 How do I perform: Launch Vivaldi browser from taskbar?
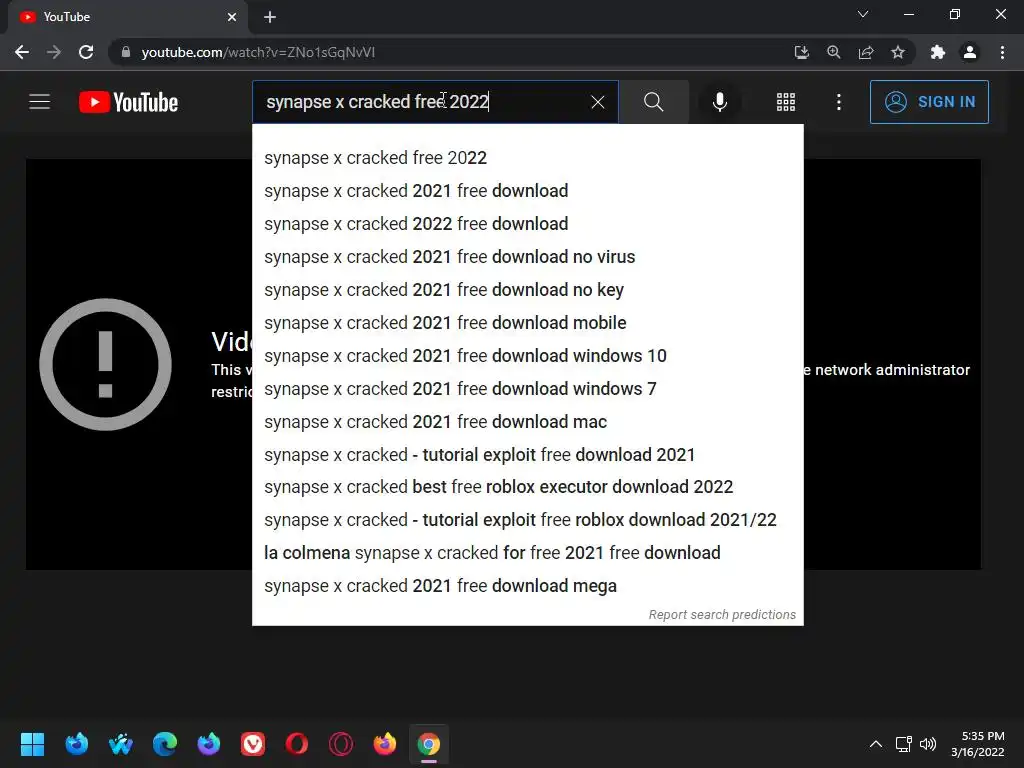click(253, 744)
